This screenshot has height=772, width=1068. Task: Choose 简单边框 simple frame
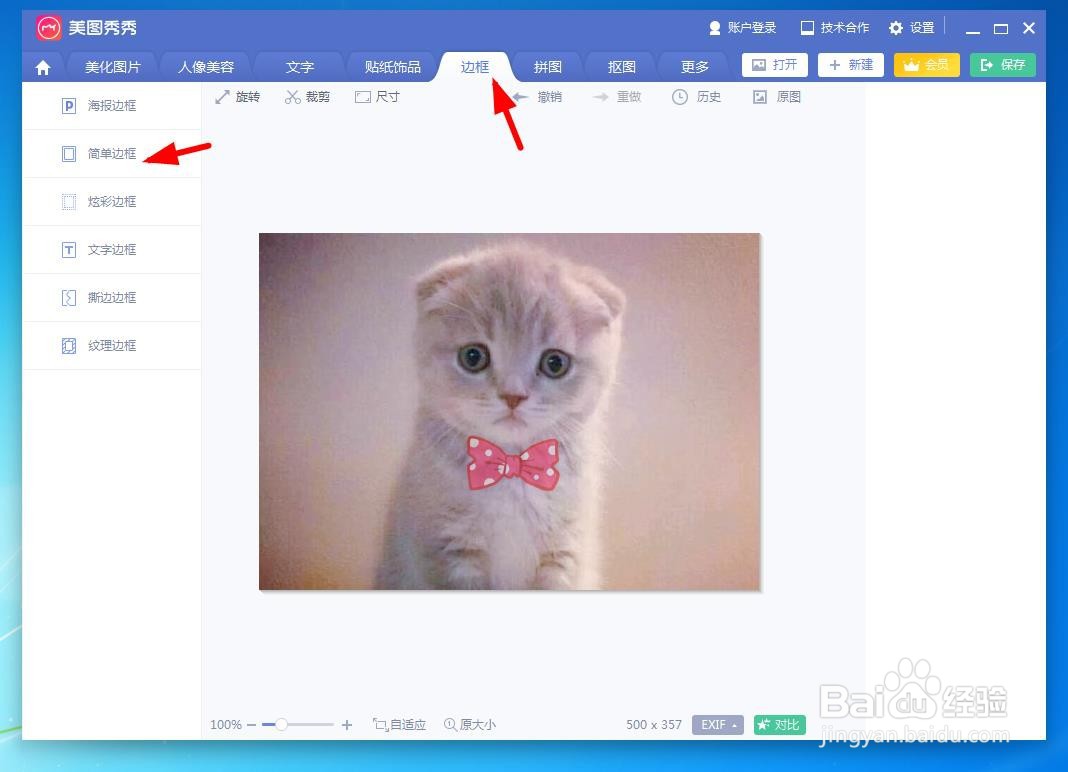tap(112, 154)
